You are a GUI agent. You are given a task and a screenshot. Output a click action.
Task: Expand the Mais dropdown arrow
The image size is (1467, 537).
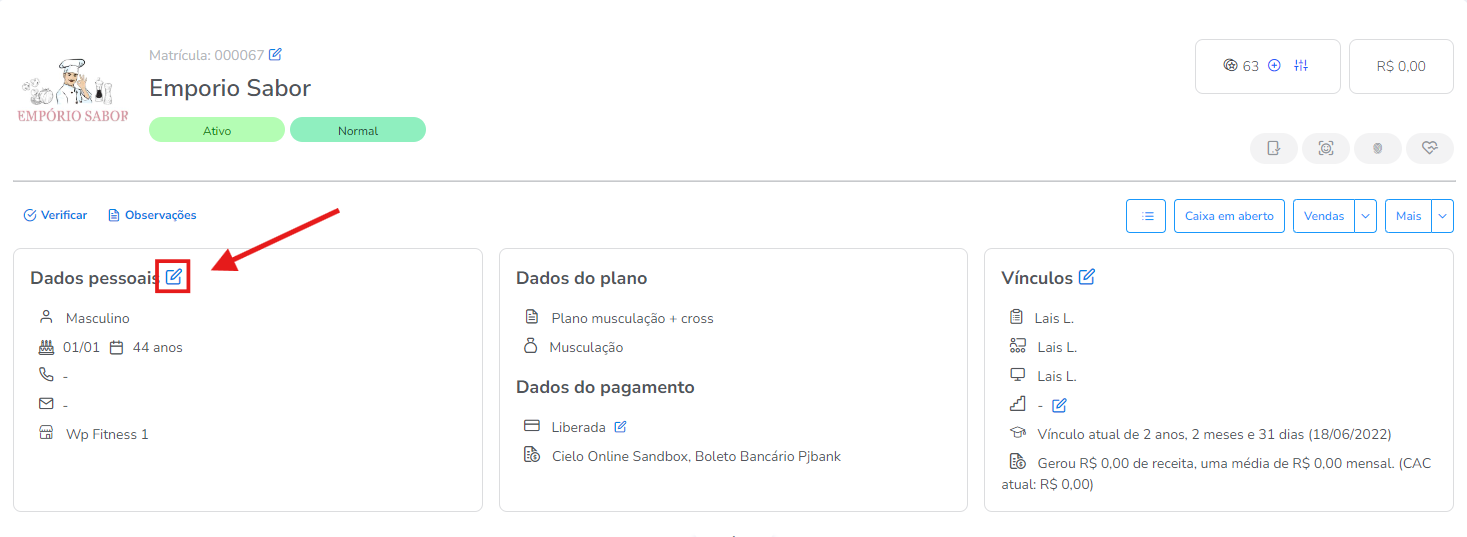pyautogui.click(x=1442, y=216)
